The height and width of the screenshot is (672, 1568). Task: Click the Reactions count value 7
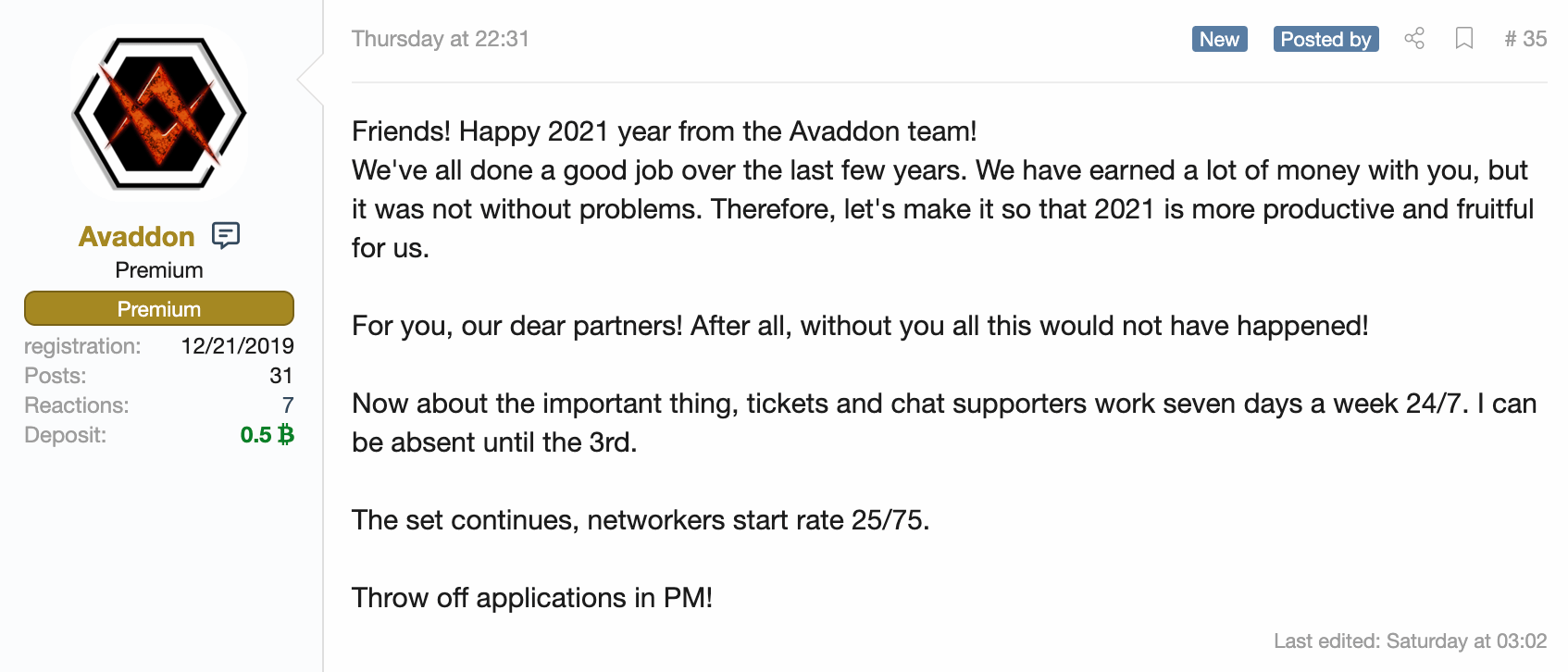[x=288, y=404]
